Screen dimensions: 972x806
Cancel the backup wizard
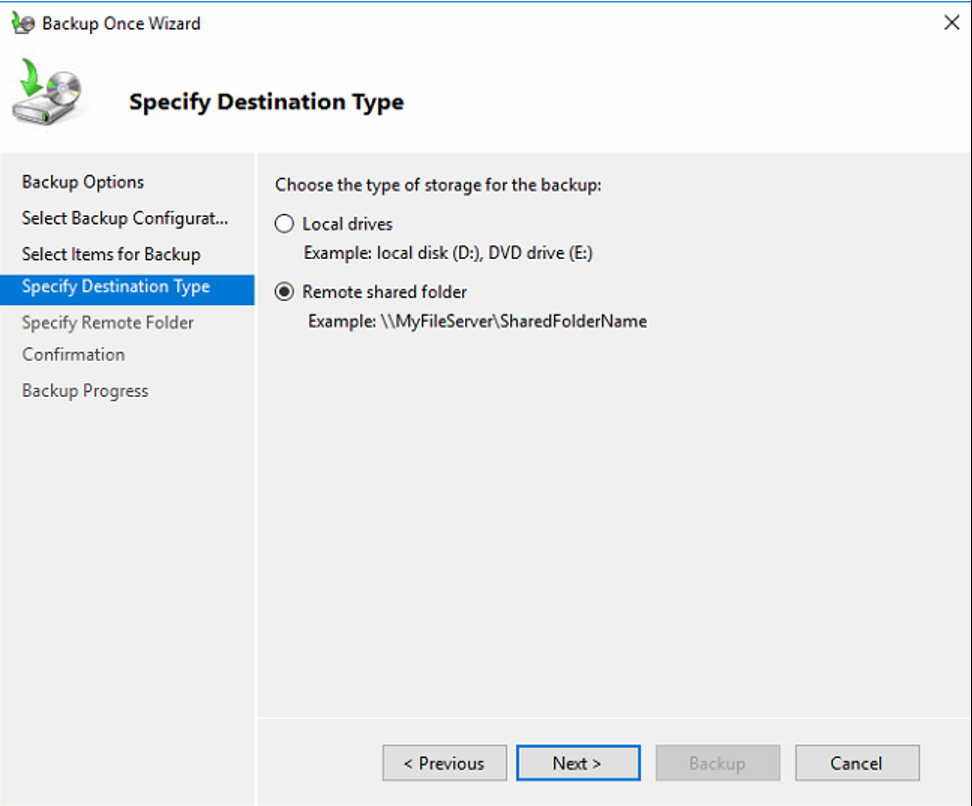[x=856, y=763]
